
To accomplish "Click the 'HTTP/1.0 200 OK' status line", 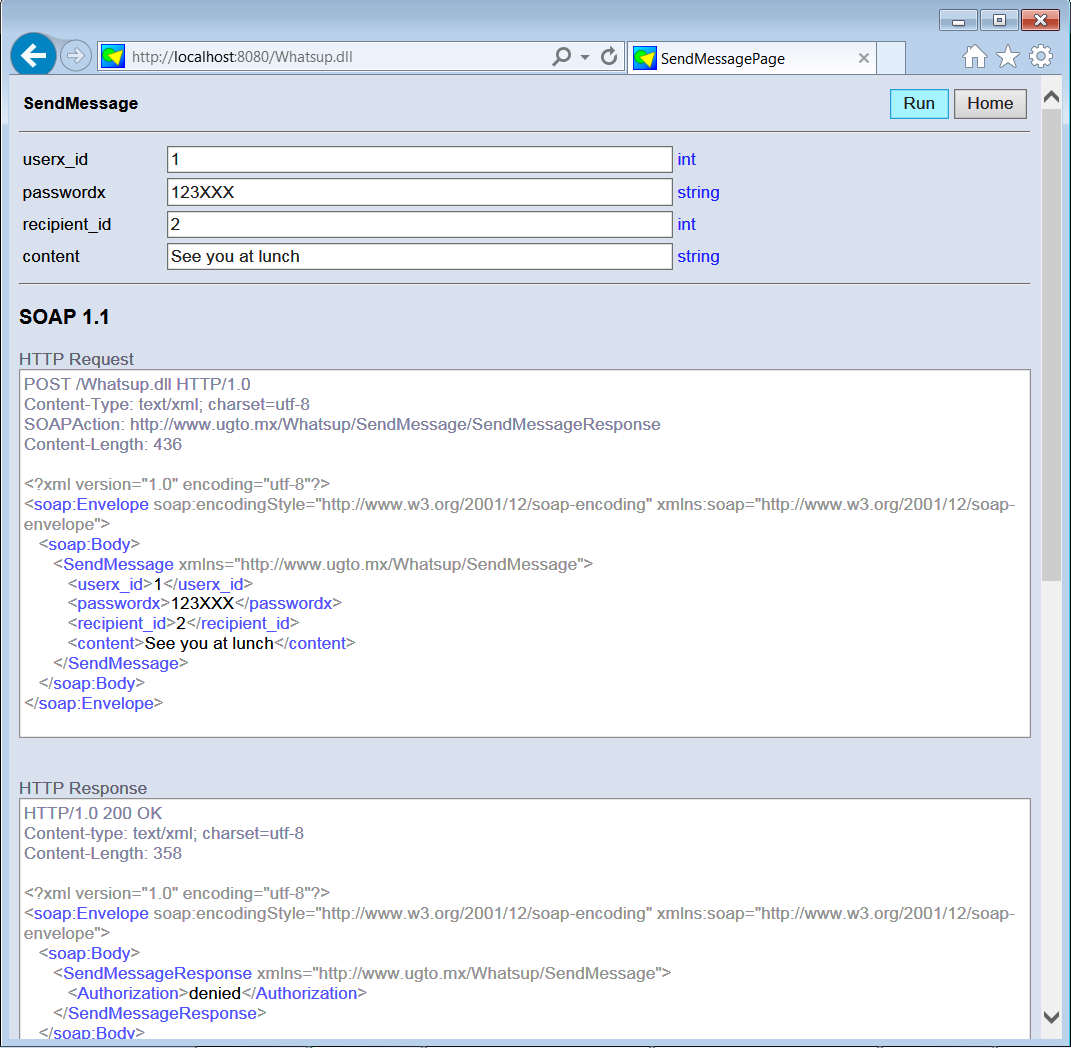I will pos(94,814).
